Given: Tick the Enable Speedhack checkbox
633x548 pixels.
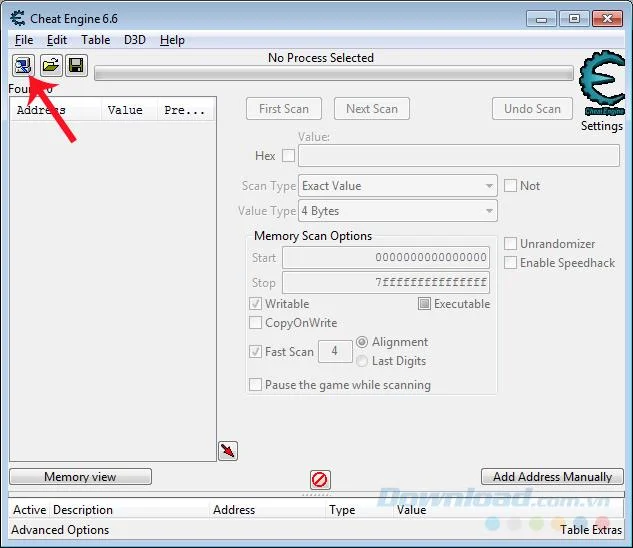Looking at the screenshot, I should pyautogui.click(x=510, y=263).
